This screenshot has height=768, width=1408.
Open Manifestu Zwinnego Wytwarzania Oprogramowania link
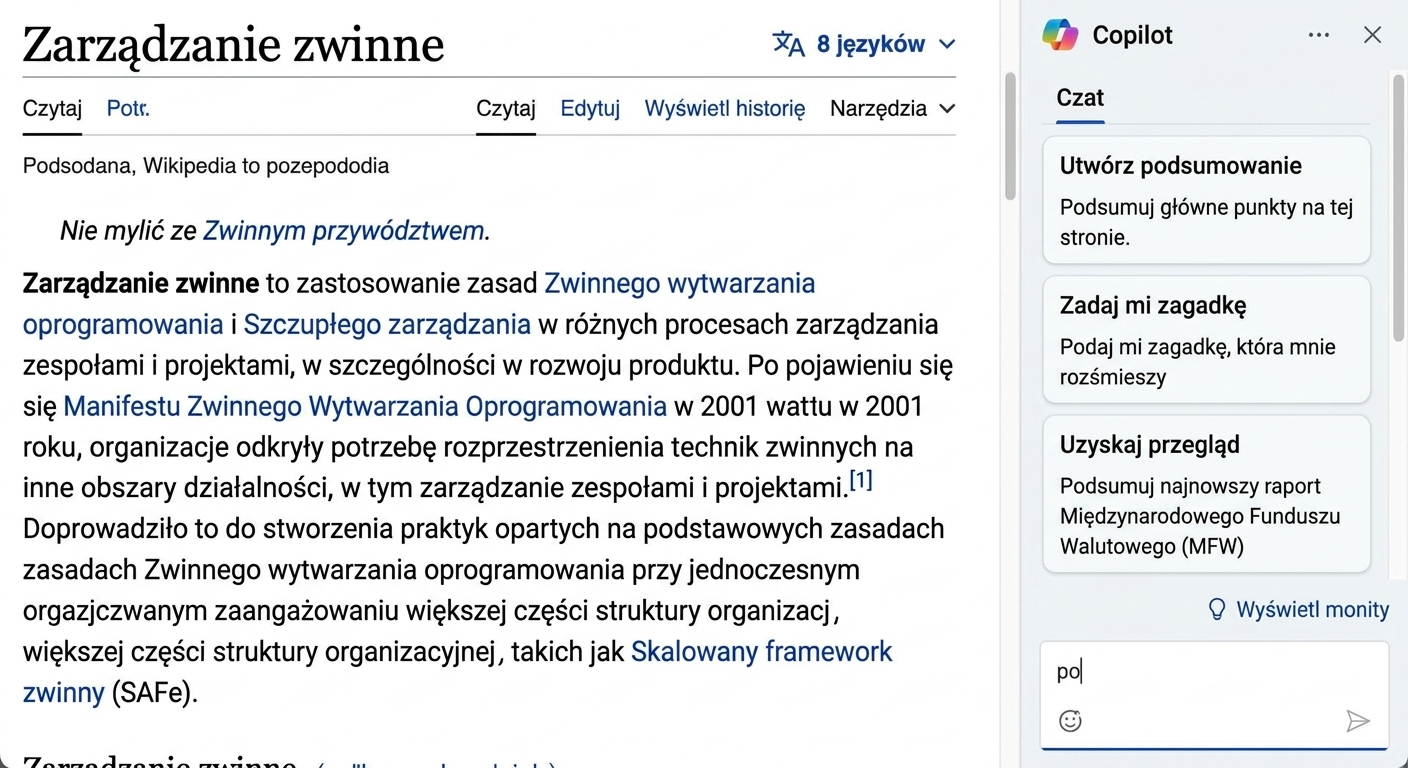click(x=365, y=407)
